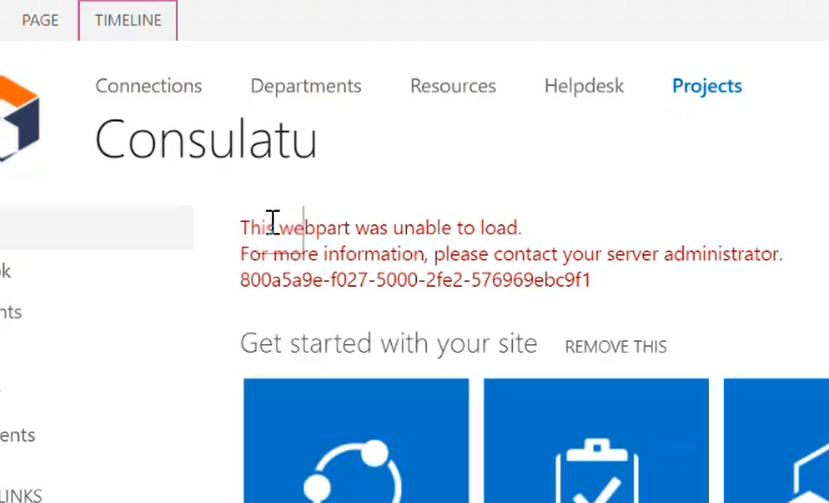Go to Departments in top navigation
829x503 pixels.
point(305,86)
